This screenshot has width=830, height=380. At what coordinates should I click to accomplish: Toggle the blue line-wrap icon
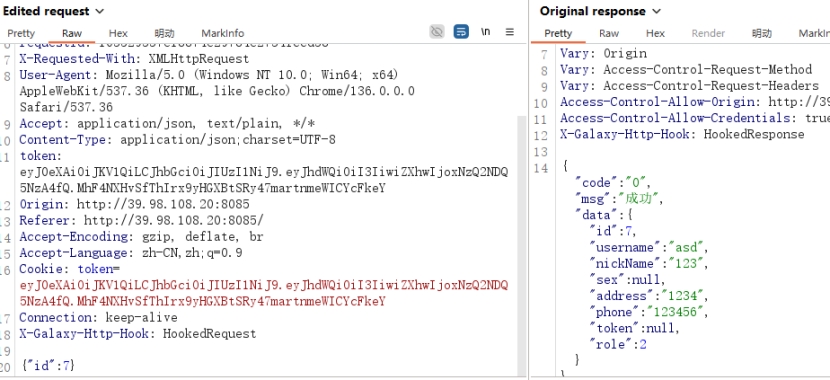pos(461,32)
